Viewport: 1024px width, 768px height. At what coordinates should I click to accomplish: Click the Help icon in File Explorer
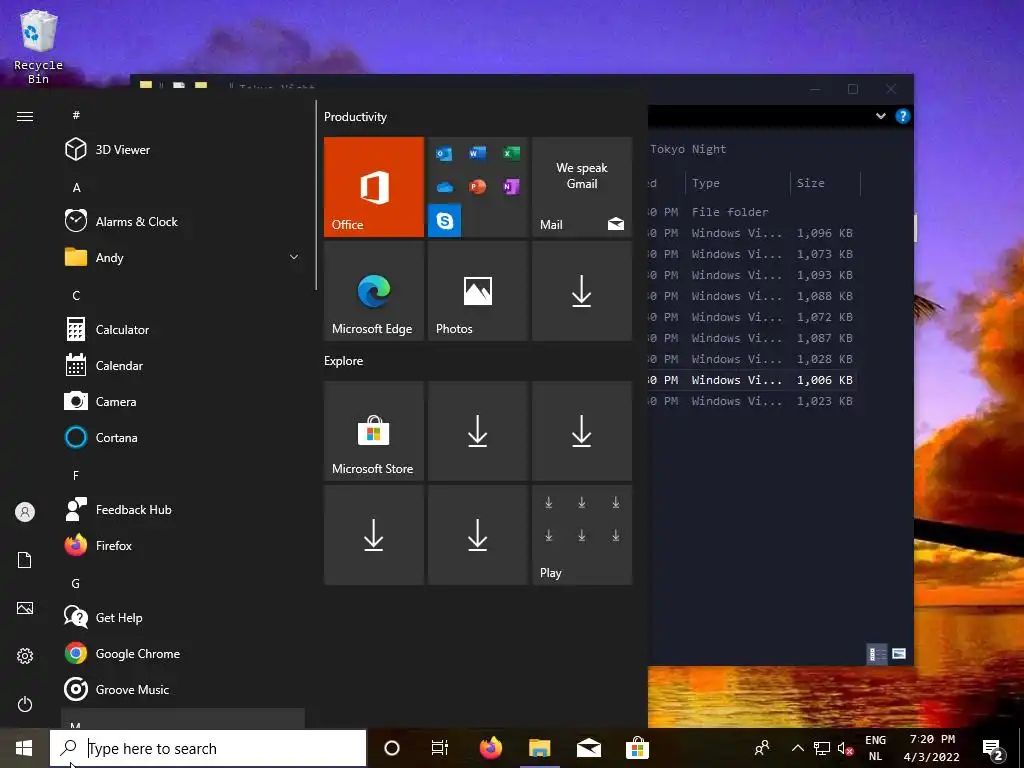[x=903, y=116]
